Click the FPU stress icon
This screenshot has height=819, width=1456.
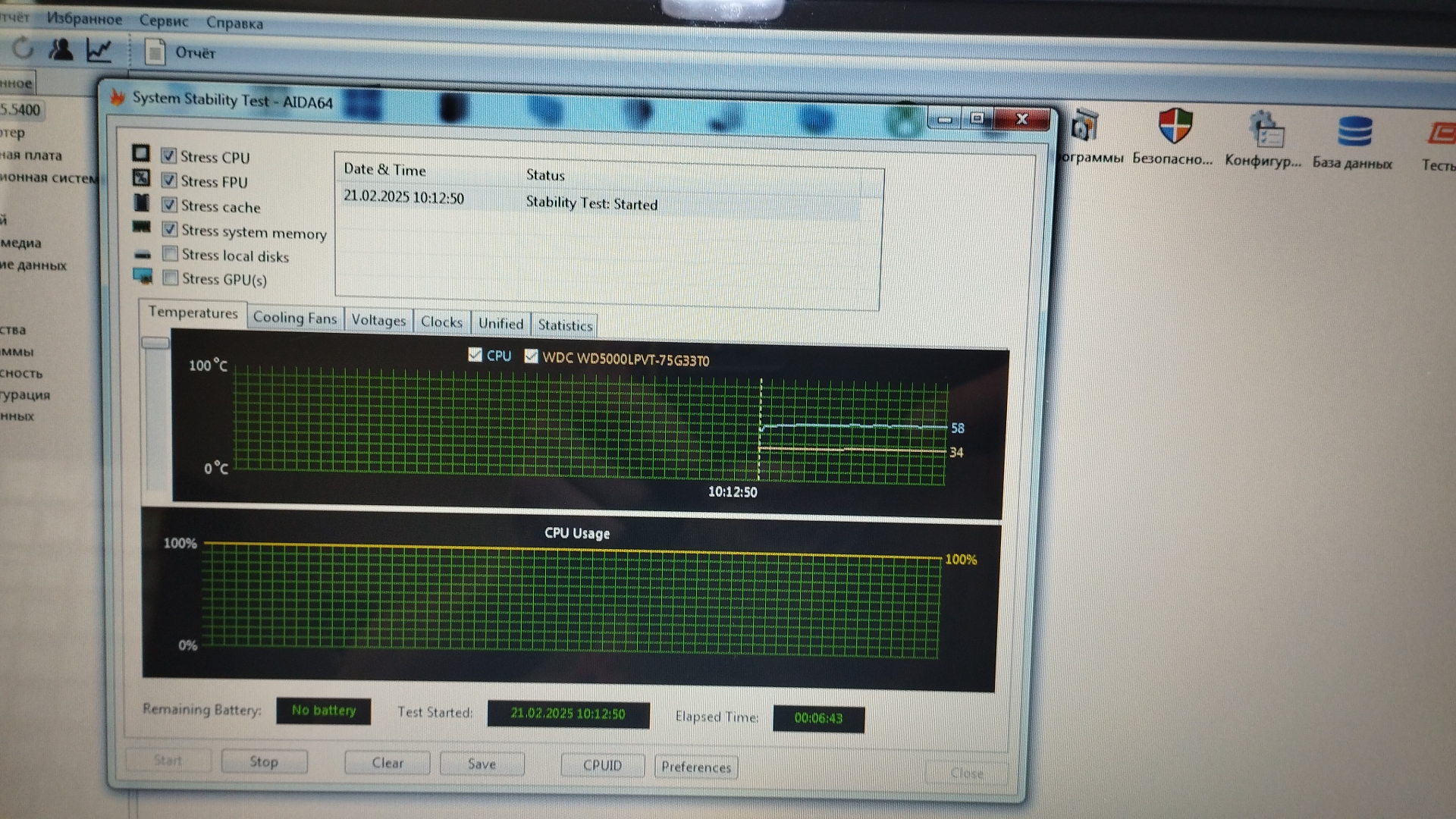tap(141, 177)
